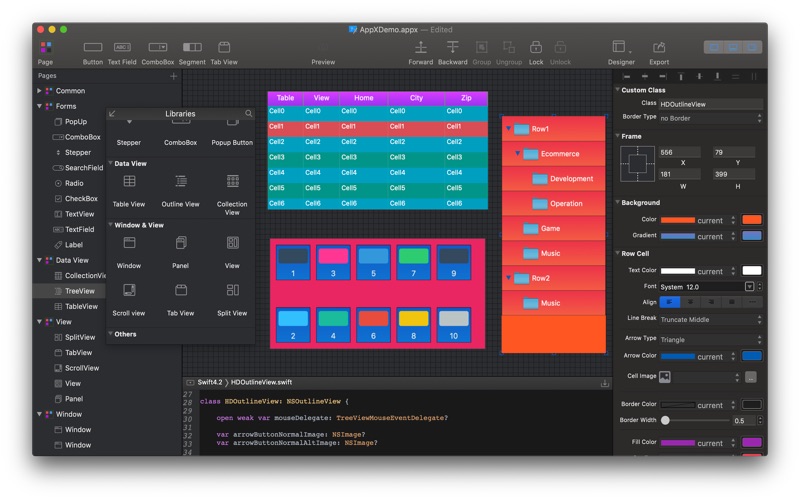
Task: Open the Font picker dropdown
Action: click(749, 287)
